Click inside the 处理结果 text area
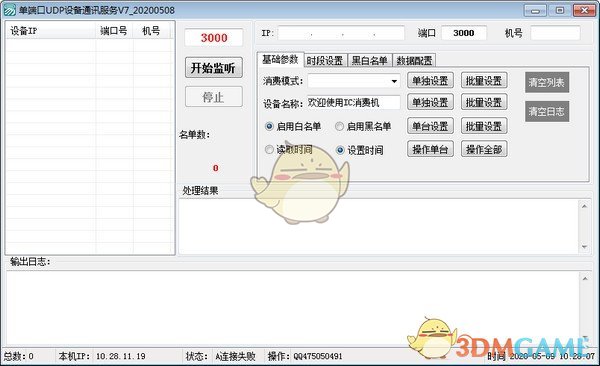The width and height of the screenshot is (600, 366). tap(379, 226)
